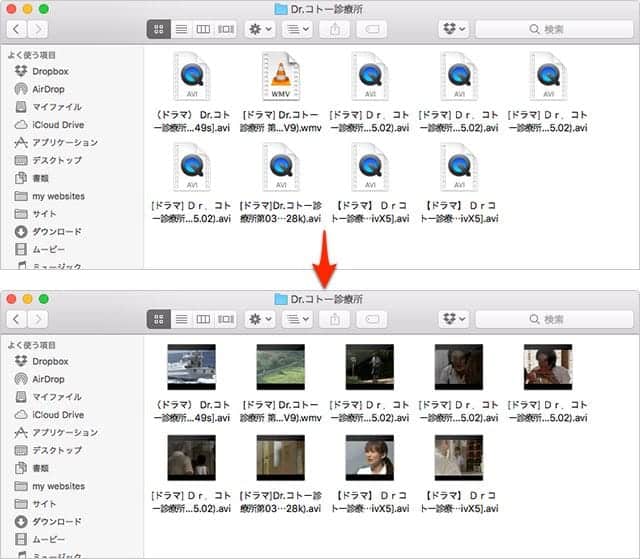640x559 pixels.
Task: Open AirDrop in the bottom window sidebar
Action: pyautogui.click(x=40, y=379)
